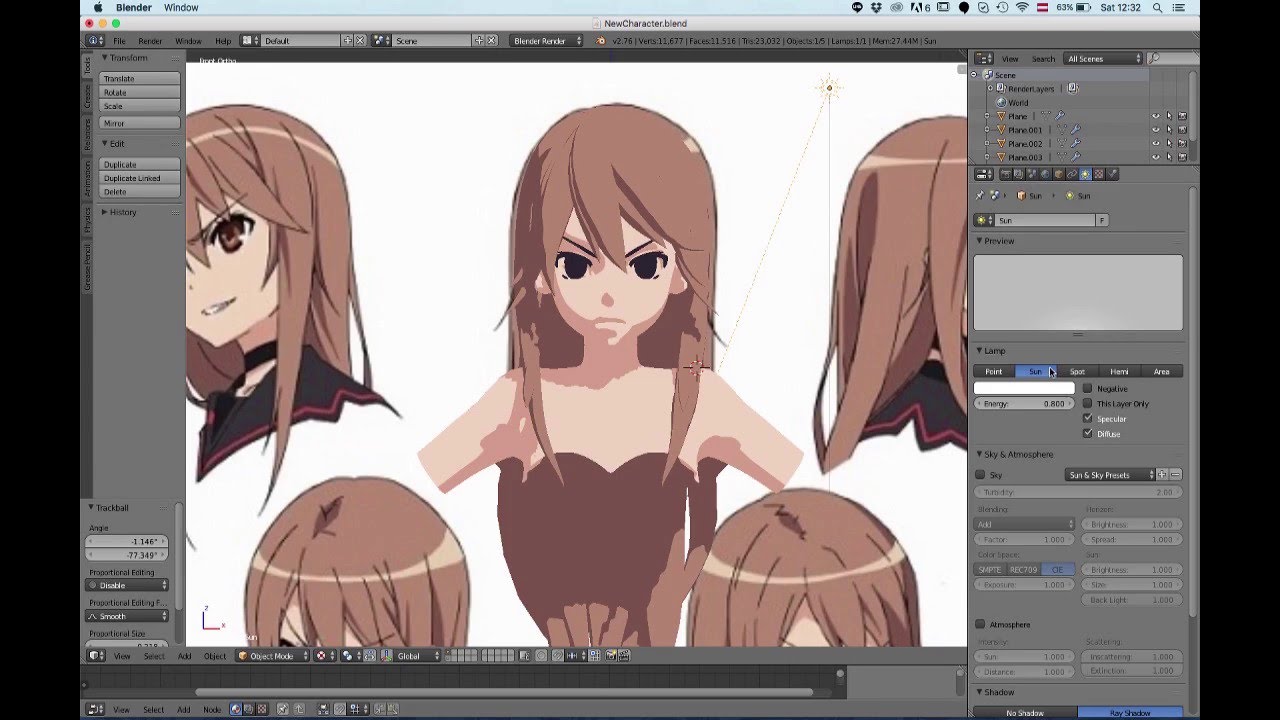Click the OpenGL render active viewport icon
Viewport: 1280px width, 720px height.
pyautogui.click(x=611, y=656)
